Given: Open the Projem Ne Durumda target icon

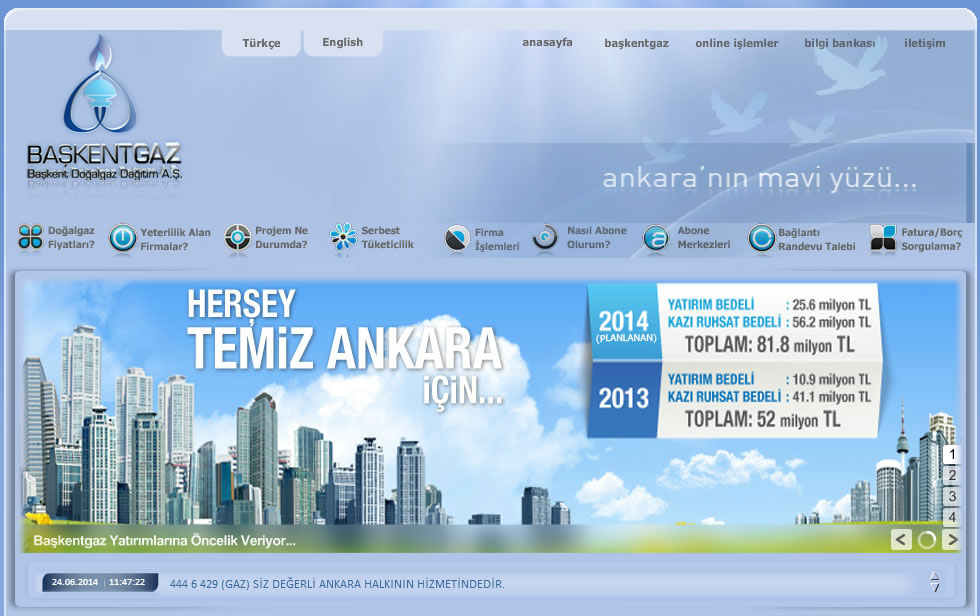Looking at the screenshot, I should (238, 237).
